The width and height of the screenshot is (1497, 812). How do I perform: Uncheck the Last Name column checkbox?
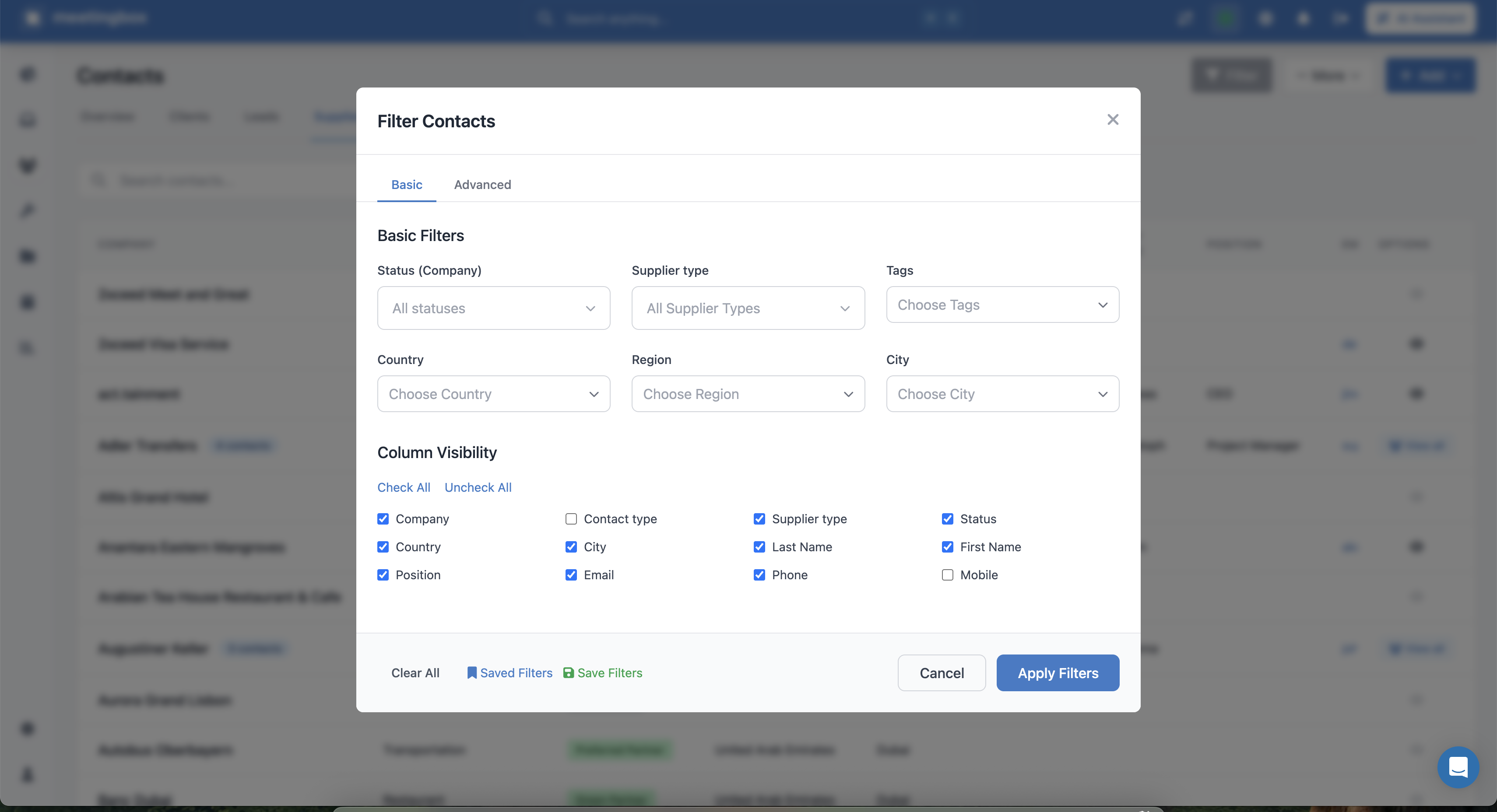click(759, 546)
